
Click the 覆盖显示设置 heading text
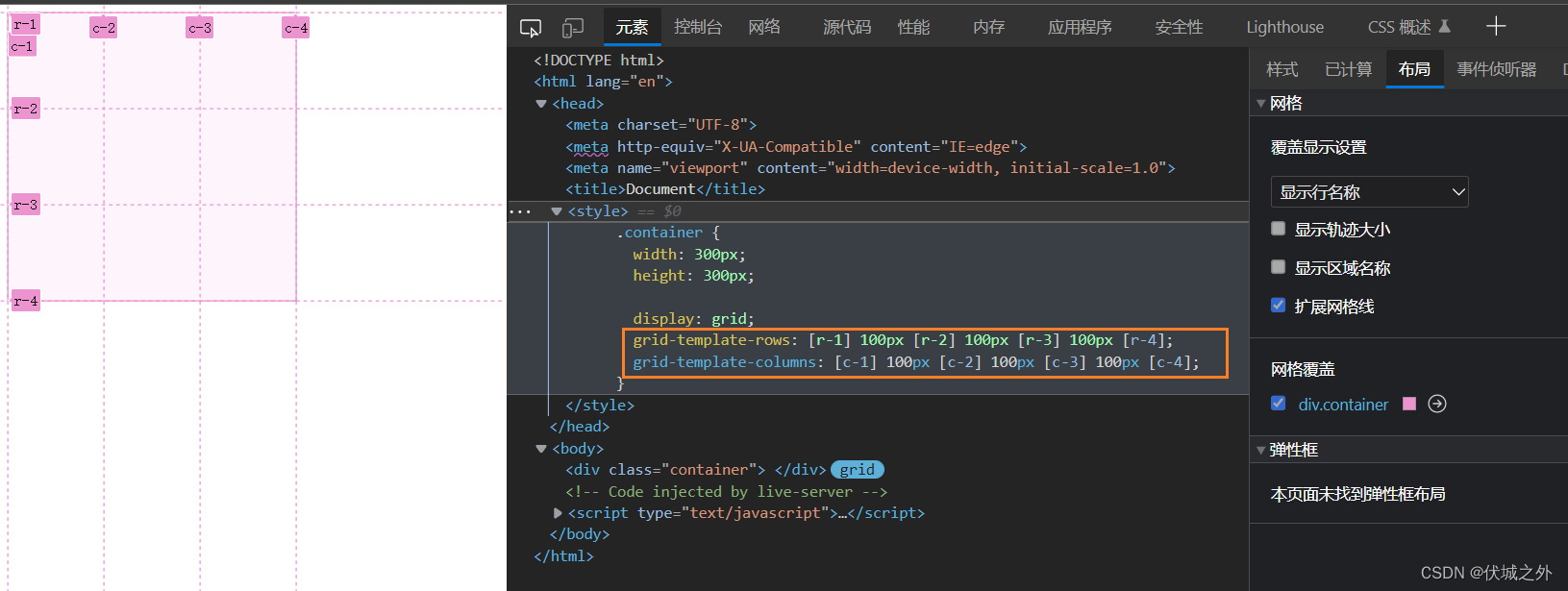1318,147
